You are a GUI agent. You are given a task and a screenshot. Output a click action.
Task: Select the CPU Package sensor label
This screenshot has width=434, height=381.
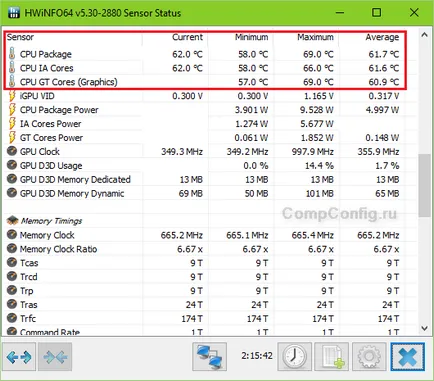(46, 54)
